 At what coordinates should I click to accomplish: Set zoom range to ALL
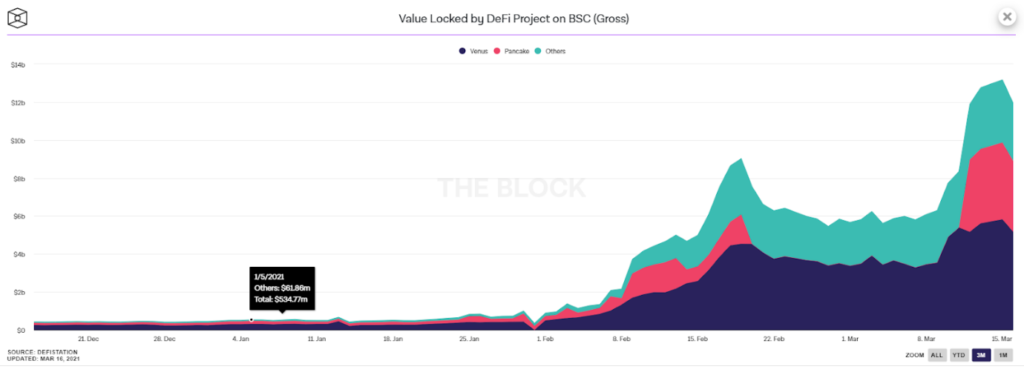click(936, 355)
